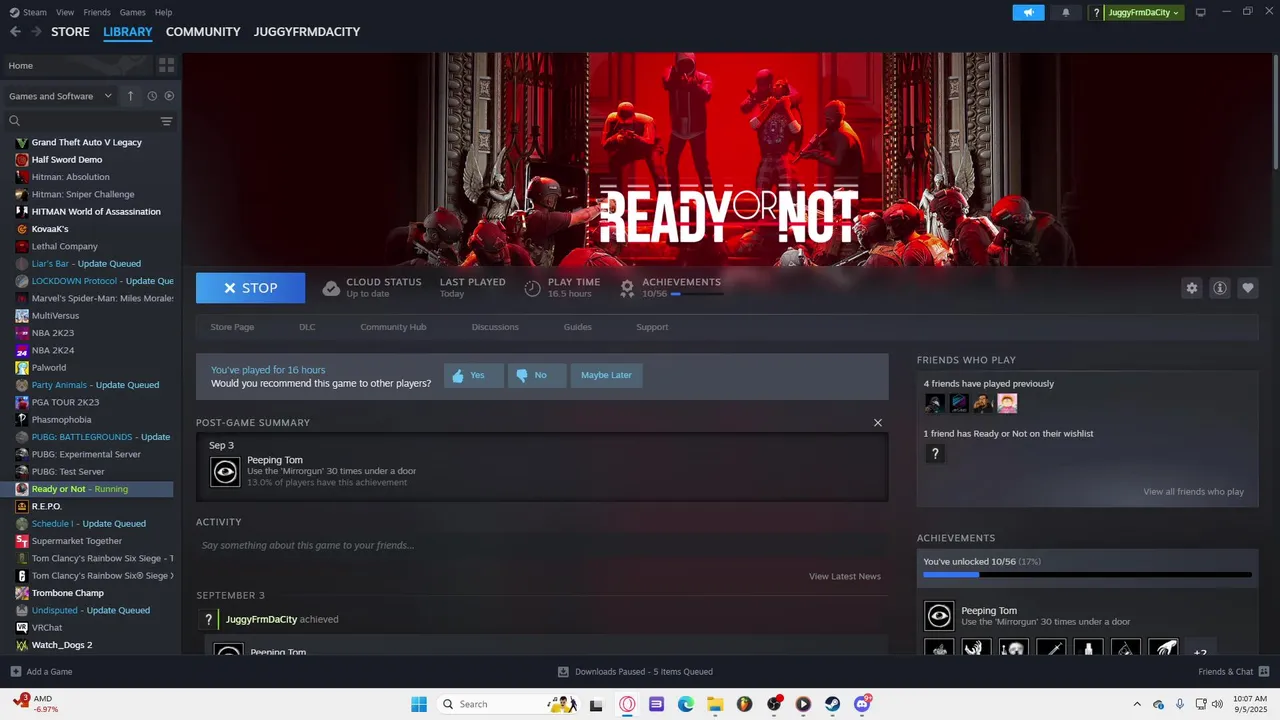Open the Support tab
The image size is (1280, 720).
click(652, 327)
